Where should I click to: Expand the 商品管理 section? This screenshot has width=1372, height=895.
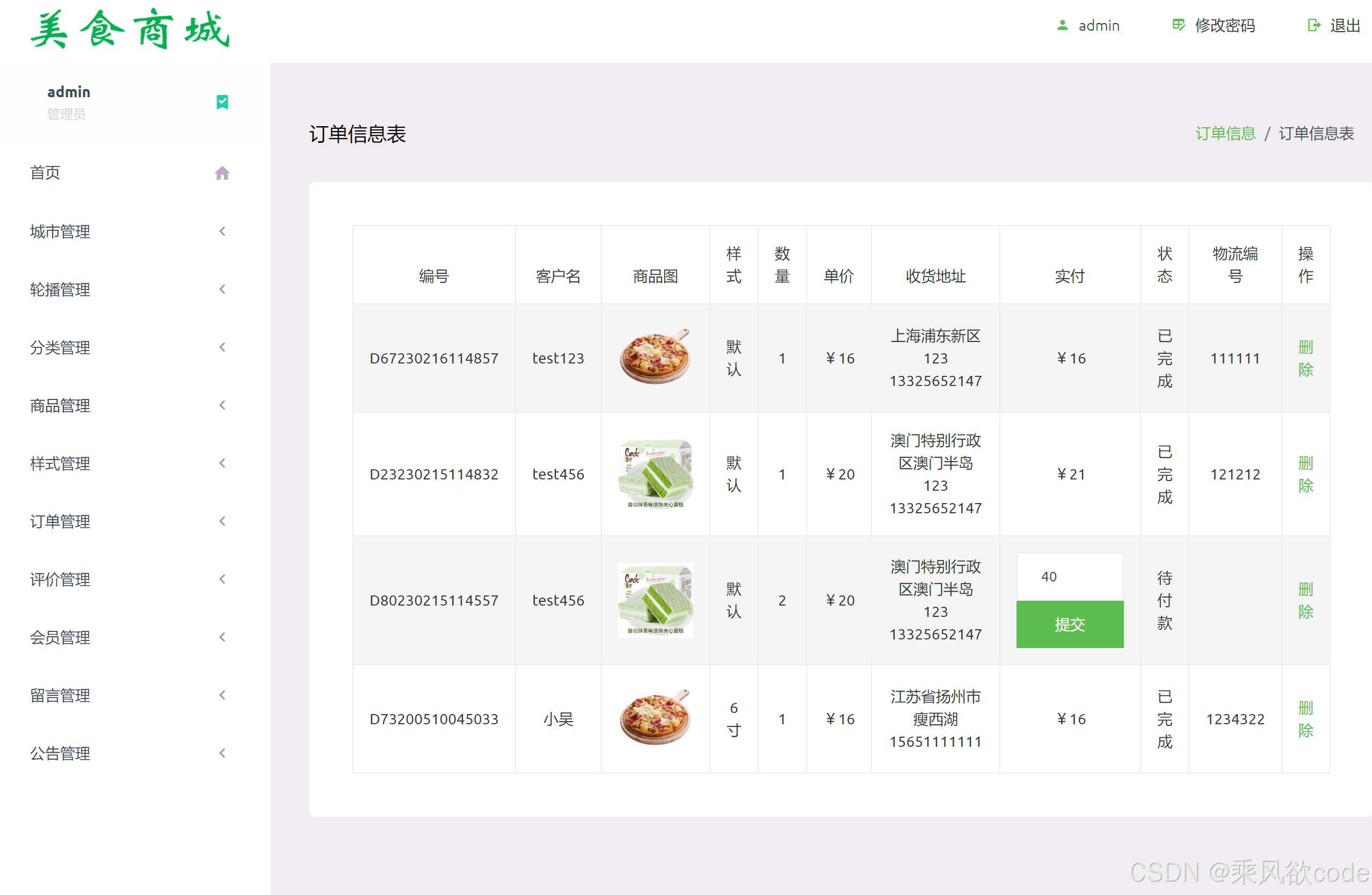[x=60, y=405]
